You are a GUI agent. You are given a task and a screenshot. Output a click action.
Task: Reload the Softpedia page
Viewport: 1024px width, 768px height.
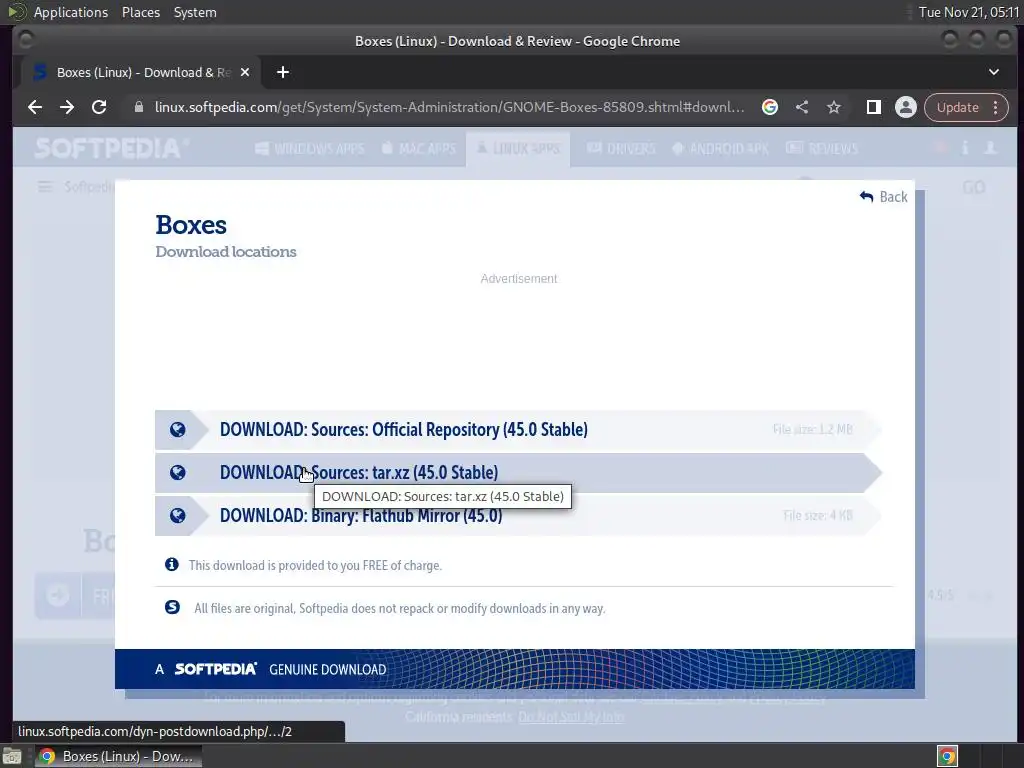click(x=99, y=107)
